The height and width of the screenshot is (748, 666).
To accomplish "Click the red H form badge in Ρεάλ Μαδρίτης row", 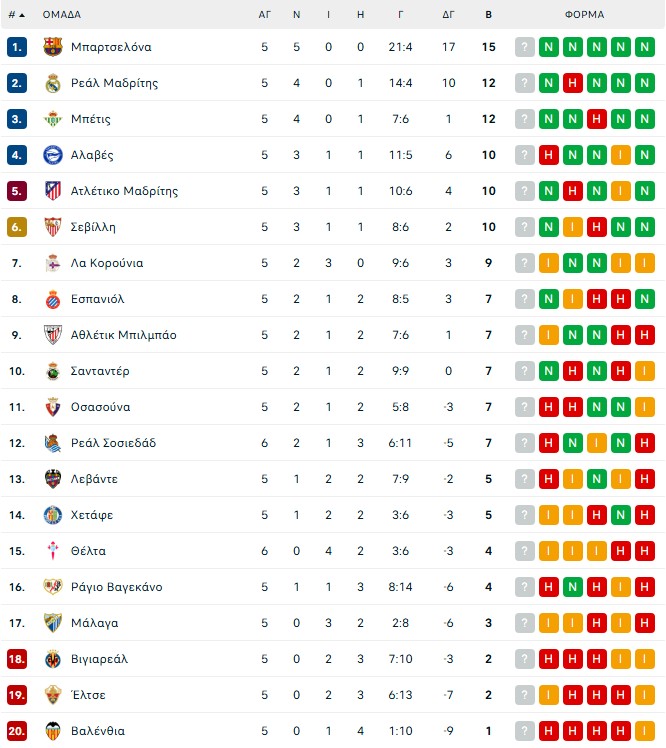I will click(572, 83).
